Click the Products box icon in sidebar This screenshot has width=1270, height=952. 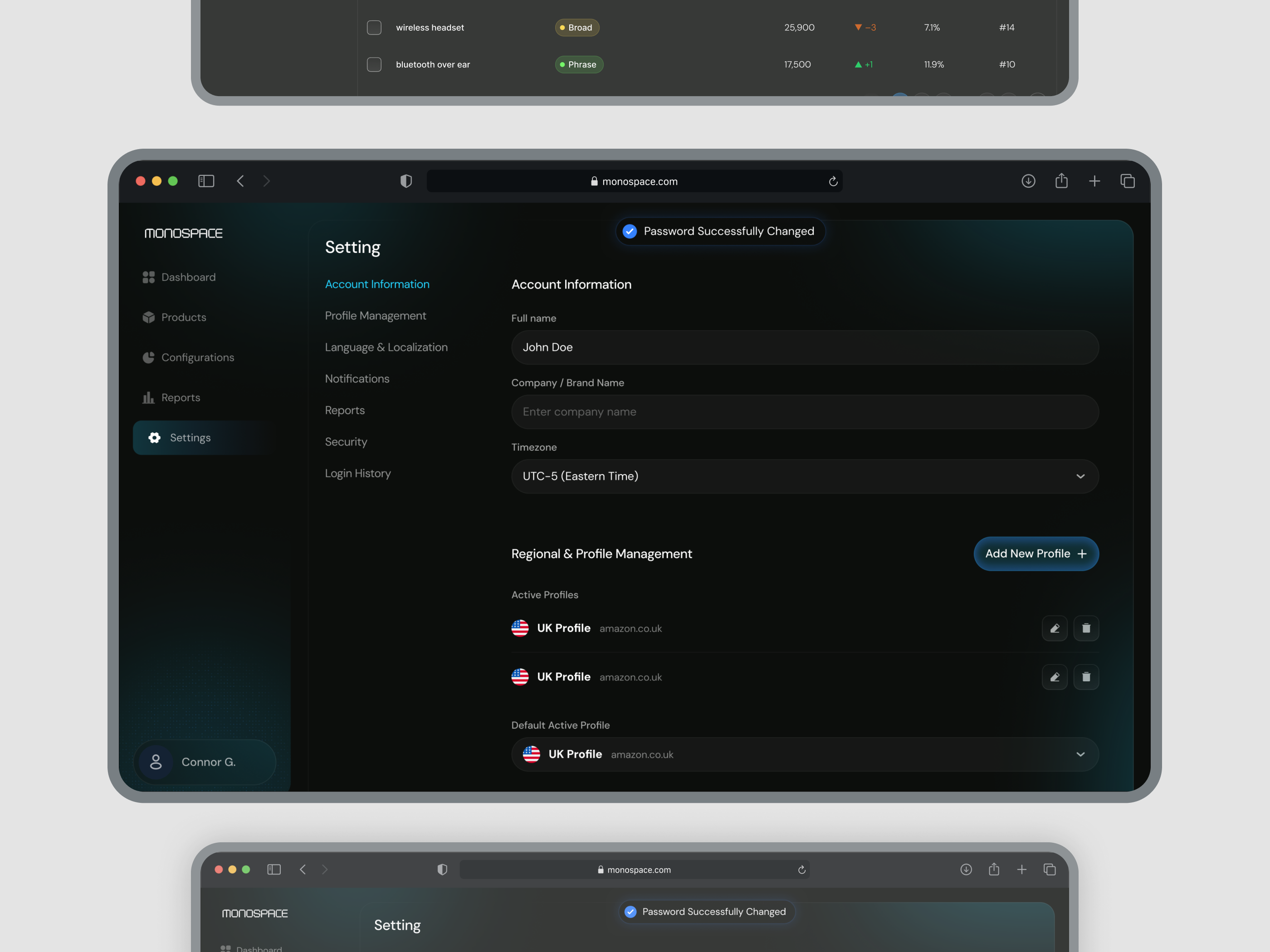(149, 317)
